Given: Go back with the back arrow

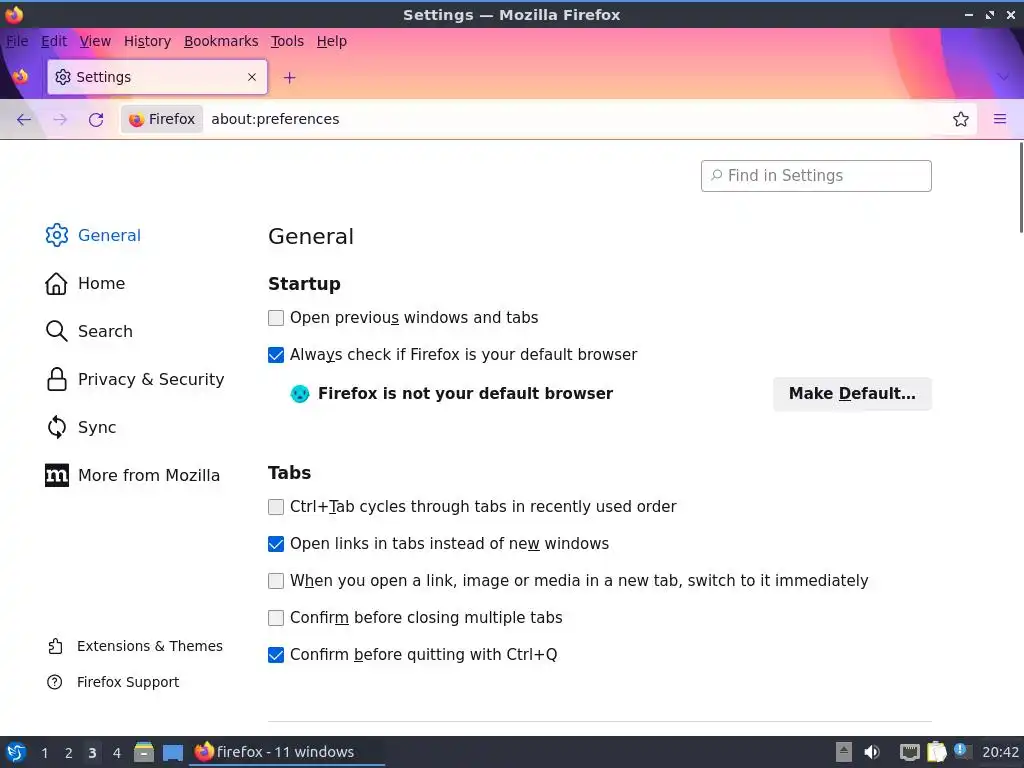Looking at the screenshot, I should click(24, 119).
